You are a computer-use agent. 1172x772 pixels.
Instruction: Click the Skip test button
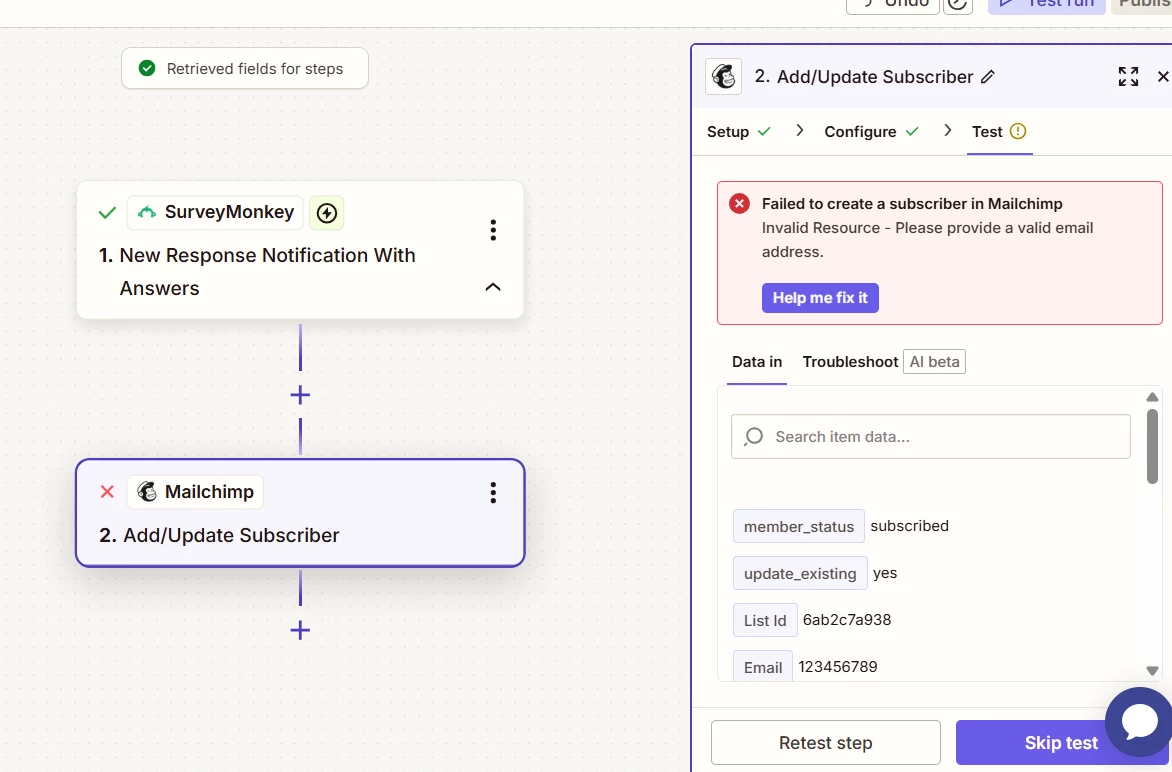(x=1061, y=743)
